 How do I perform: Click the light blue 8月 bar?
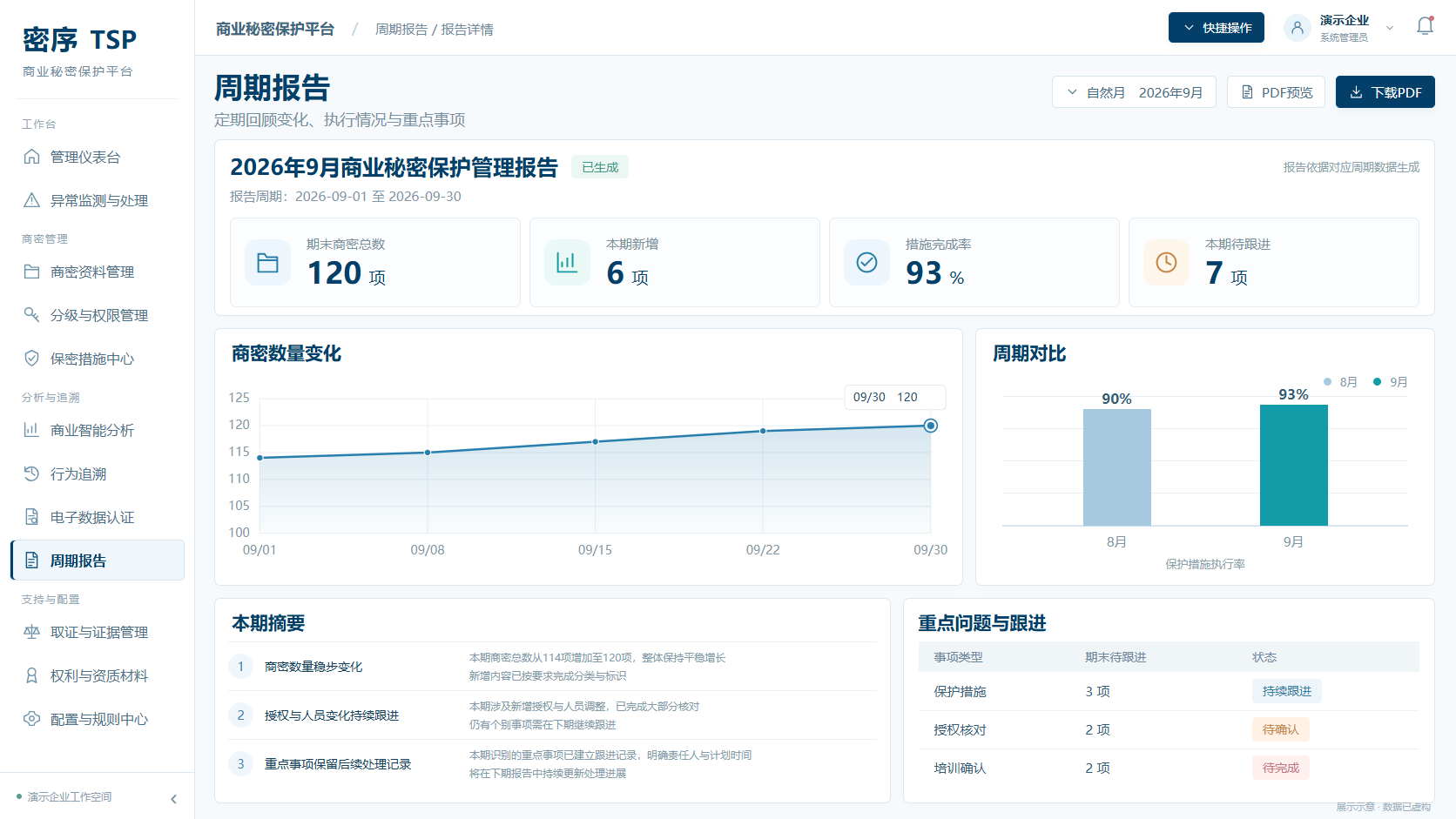(x=1117, y=467)
